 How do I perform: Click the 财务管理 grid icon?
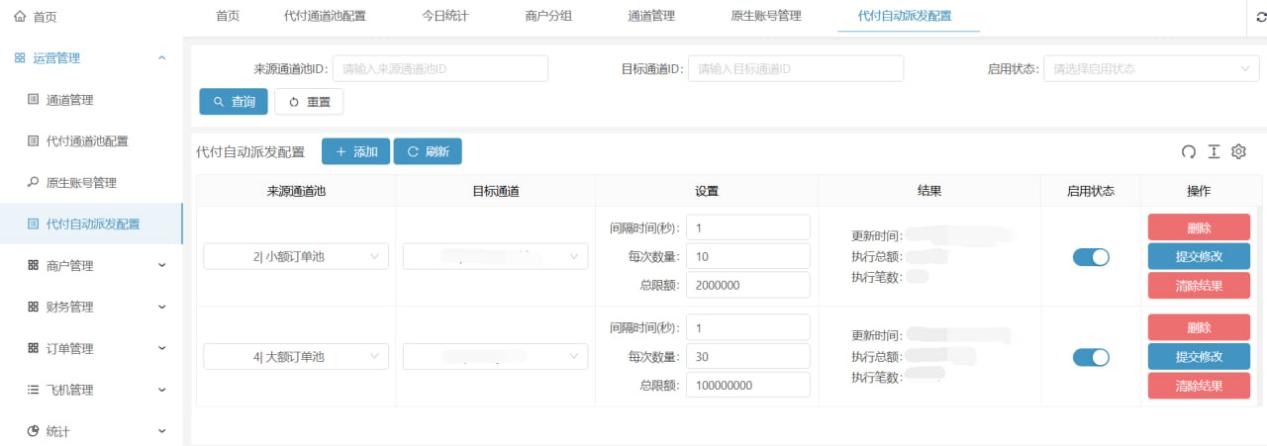[33, 307]
